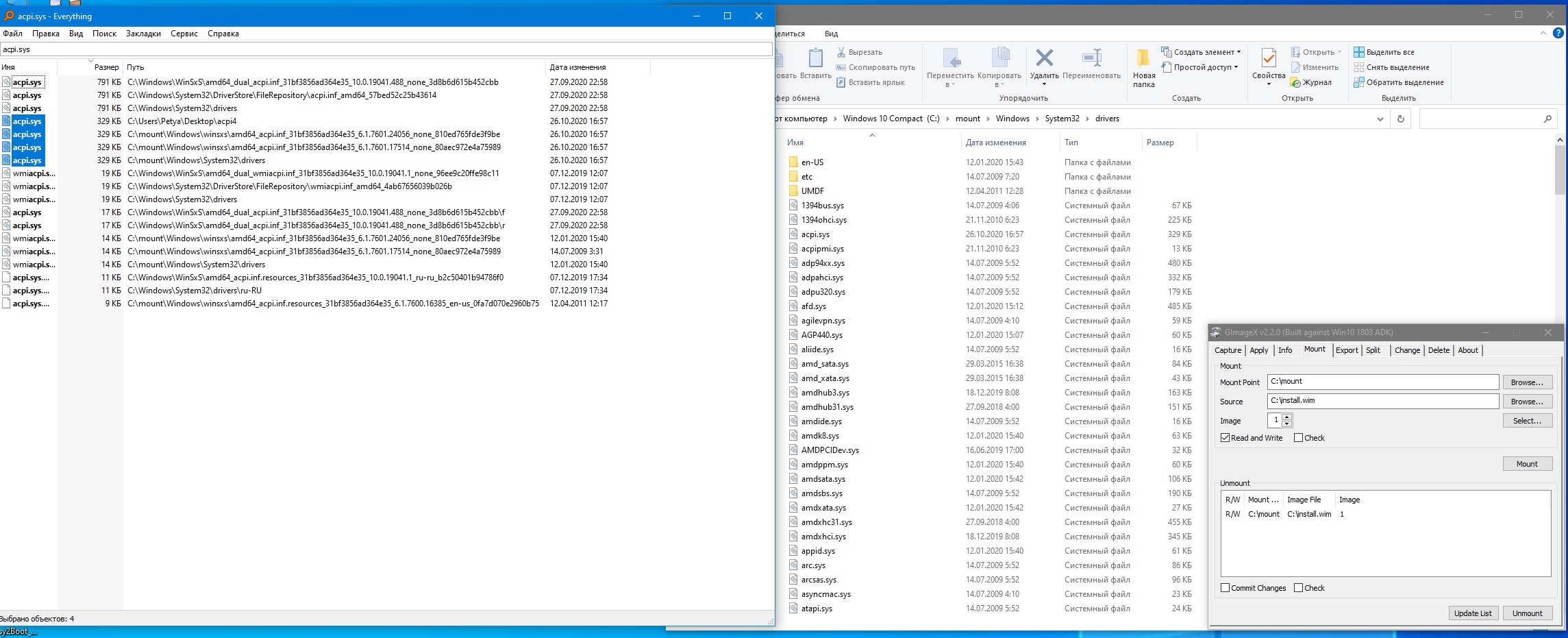Switch to the Capture tab in GImageX
This screenshot has width=1568, height=638.
pyautogui.click(x=1228, y=350)
